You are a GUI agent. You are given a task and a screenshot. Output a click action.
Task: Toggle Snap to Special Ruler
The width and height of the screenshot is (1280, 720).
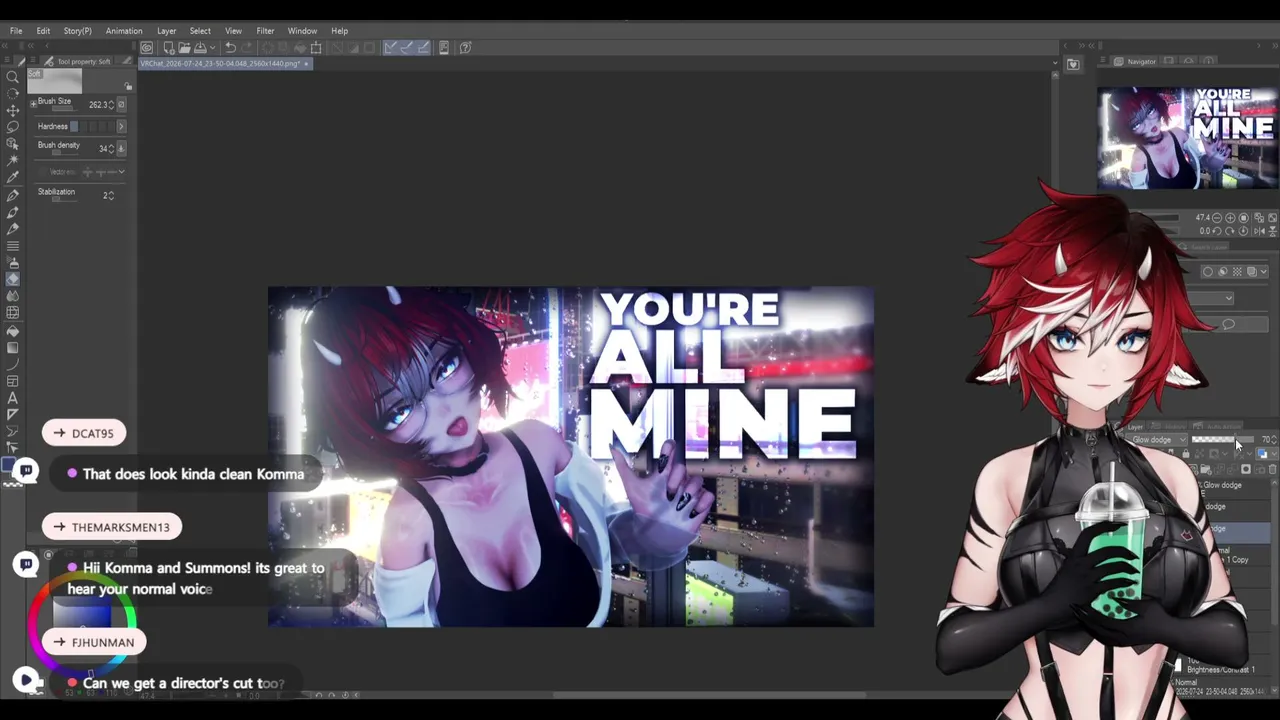407,47
